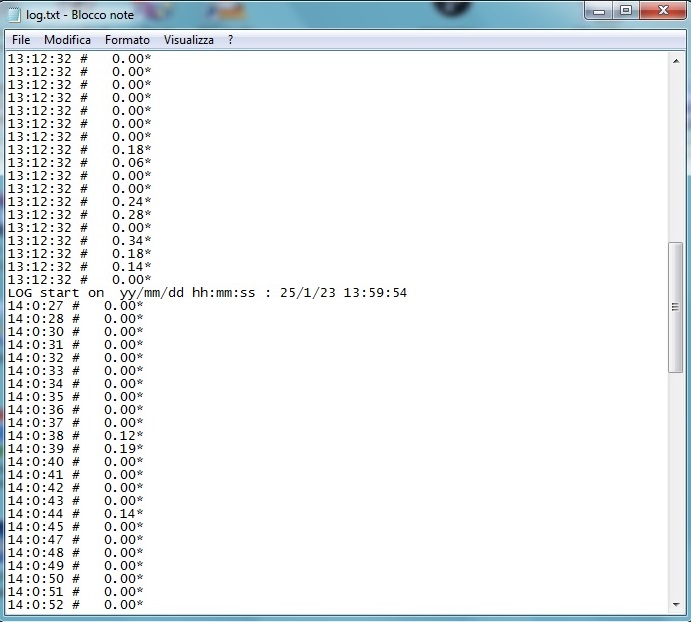Open the File menu
The image size is (691, 622).
21,40
